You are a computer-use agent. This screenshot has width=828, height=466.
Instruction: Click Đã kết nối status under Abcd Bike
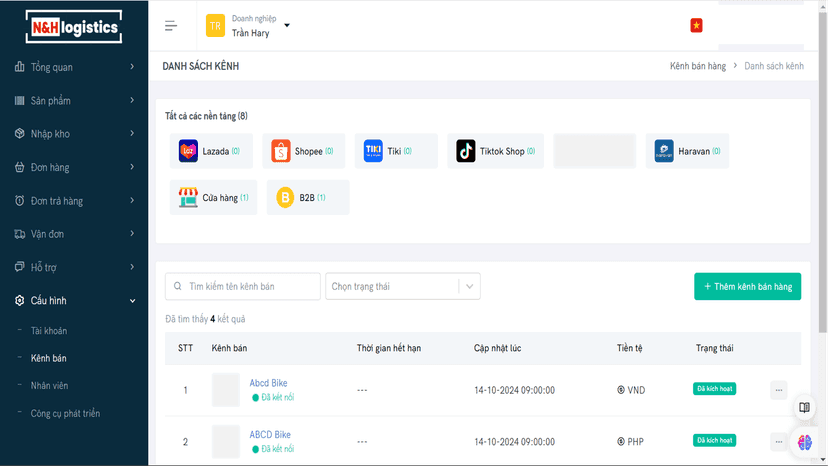pos(272,397)
